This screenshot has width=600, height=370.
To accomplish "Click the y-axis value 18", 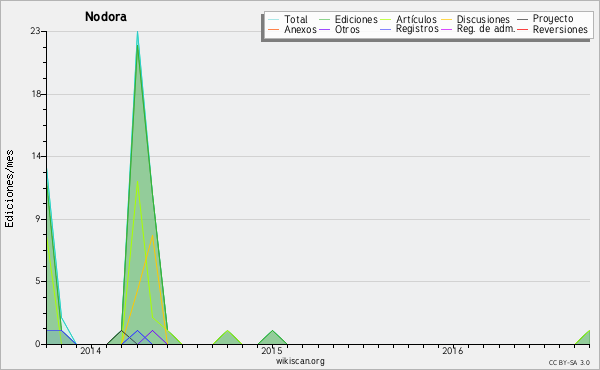I will point(36,94).
